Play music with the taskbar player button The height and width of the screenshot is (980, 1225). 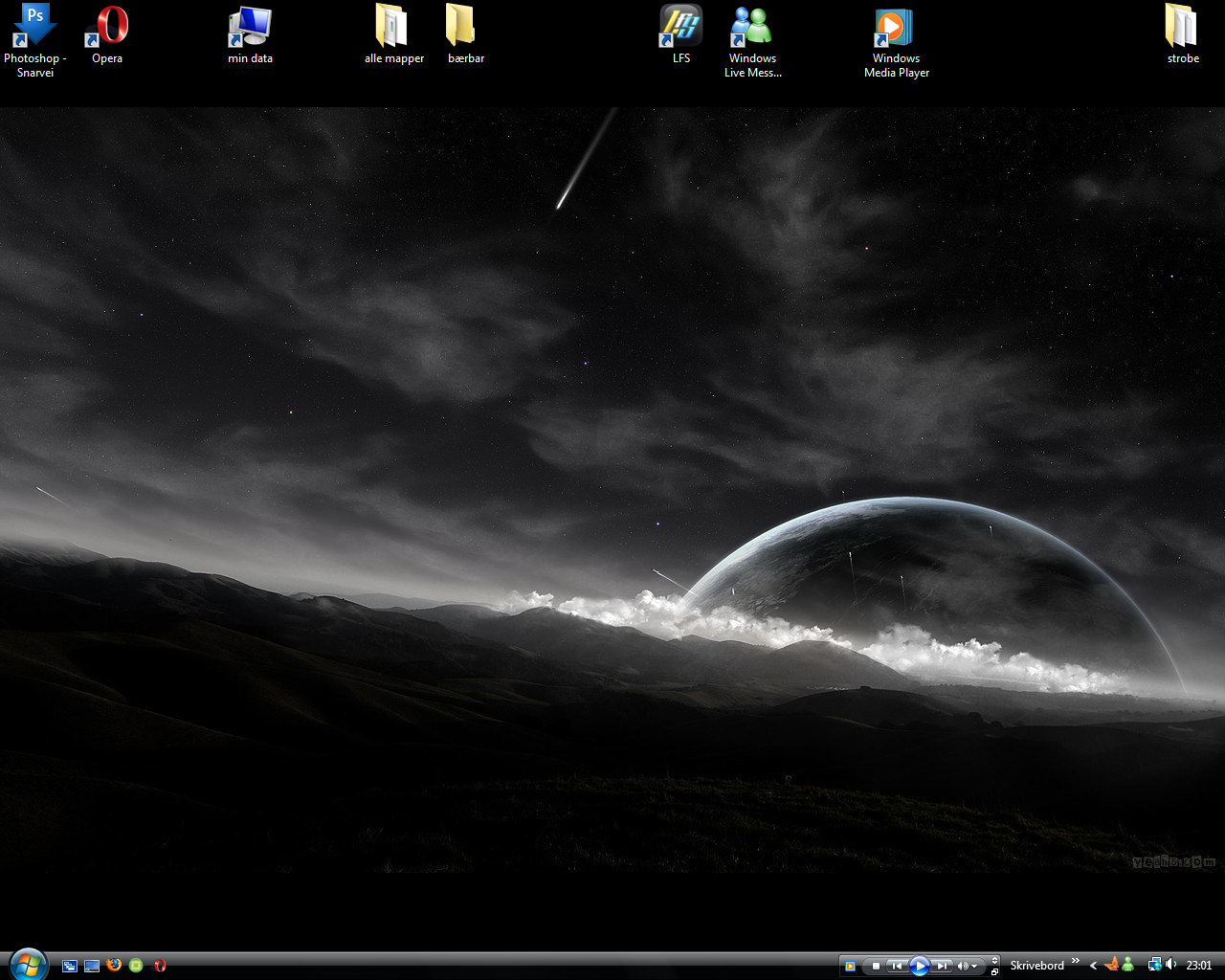click(x=919, y=966)
